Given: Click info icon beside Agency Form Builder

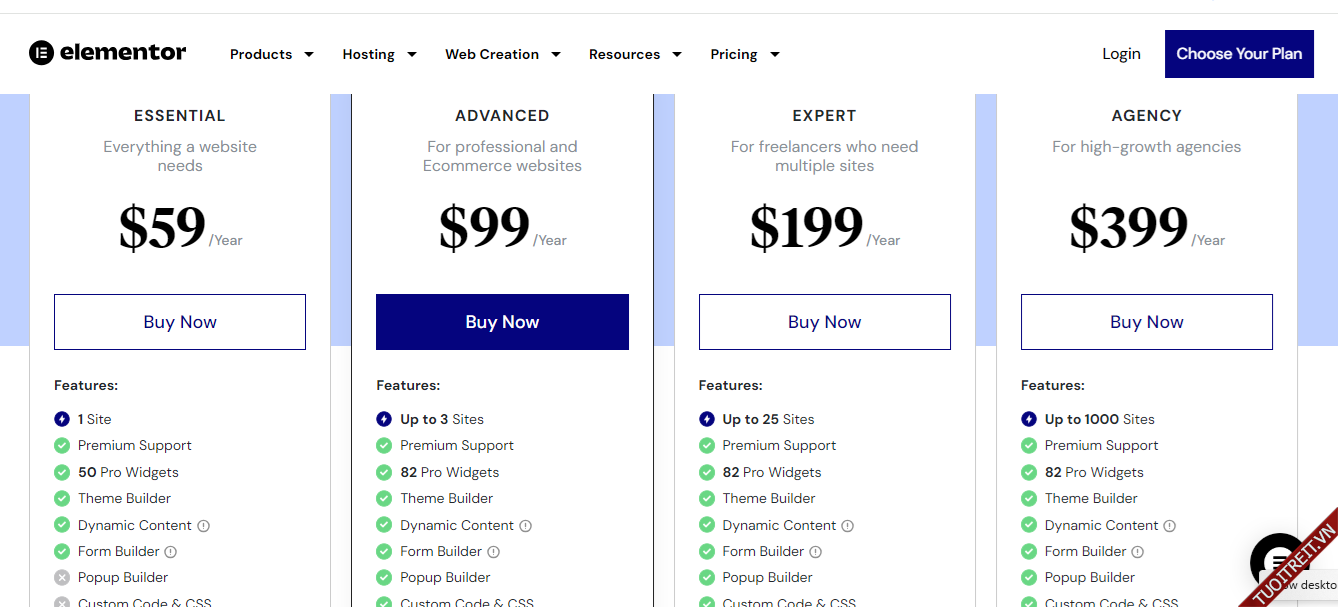Looking at the screenshot, I should click(1137, 552).
